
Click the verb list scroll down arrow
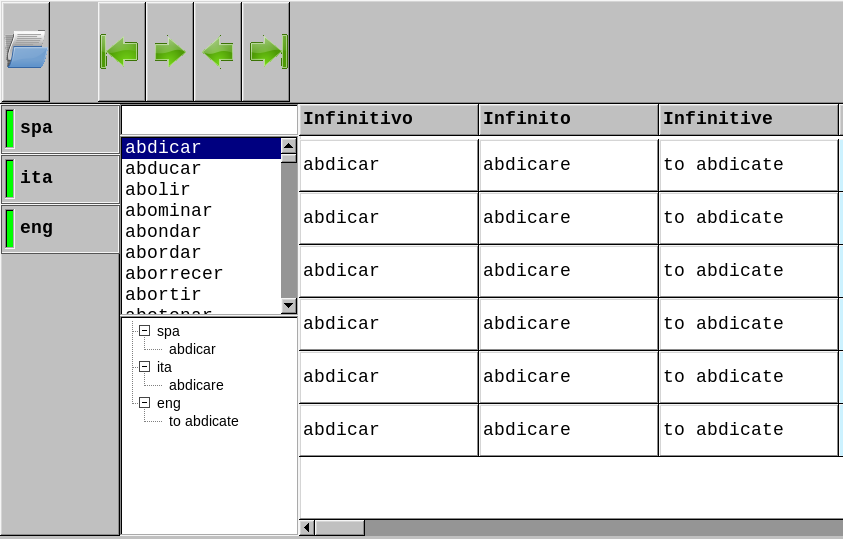coord(289,305)
